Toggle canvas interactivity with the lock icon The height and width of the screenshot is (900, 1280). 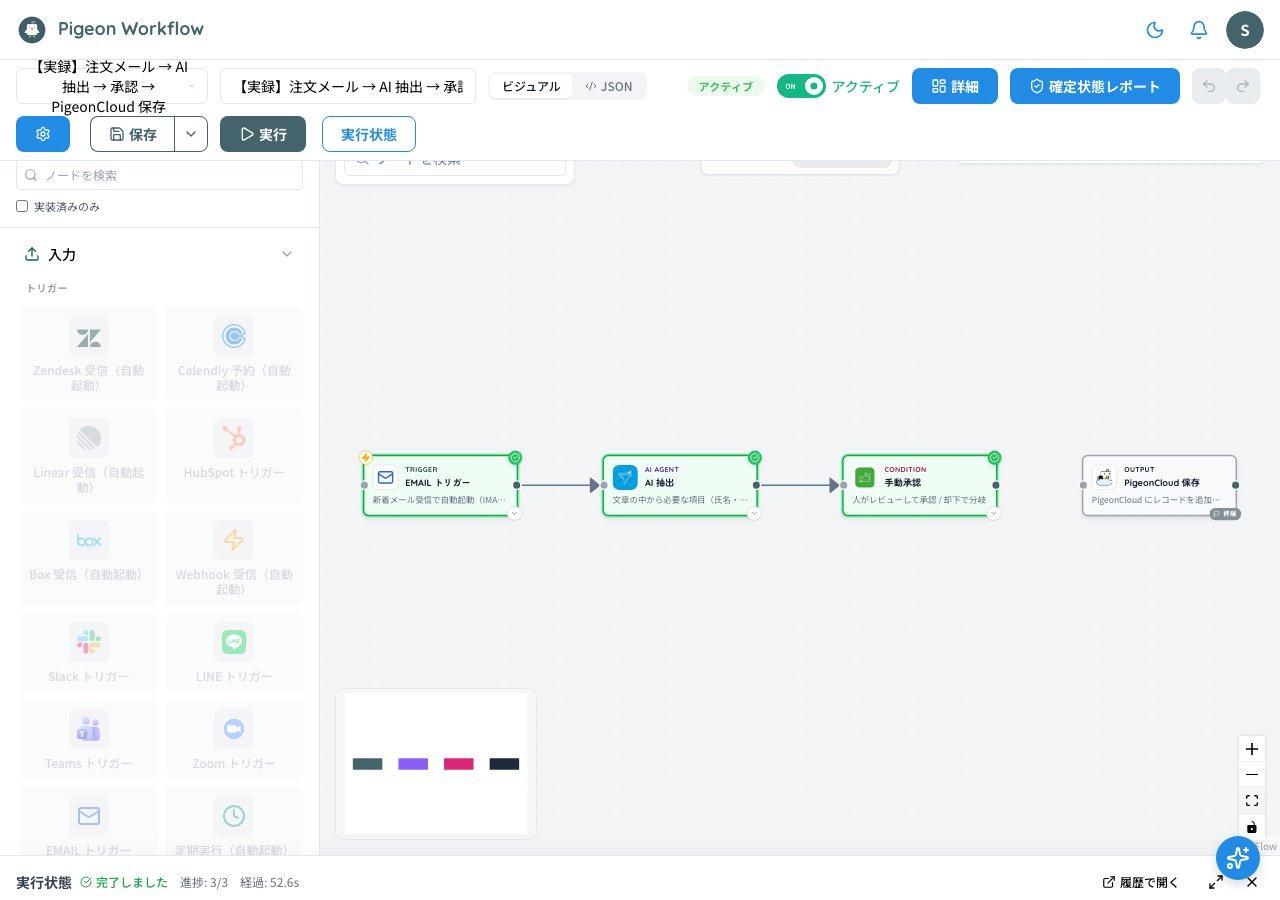point(1252,827)
